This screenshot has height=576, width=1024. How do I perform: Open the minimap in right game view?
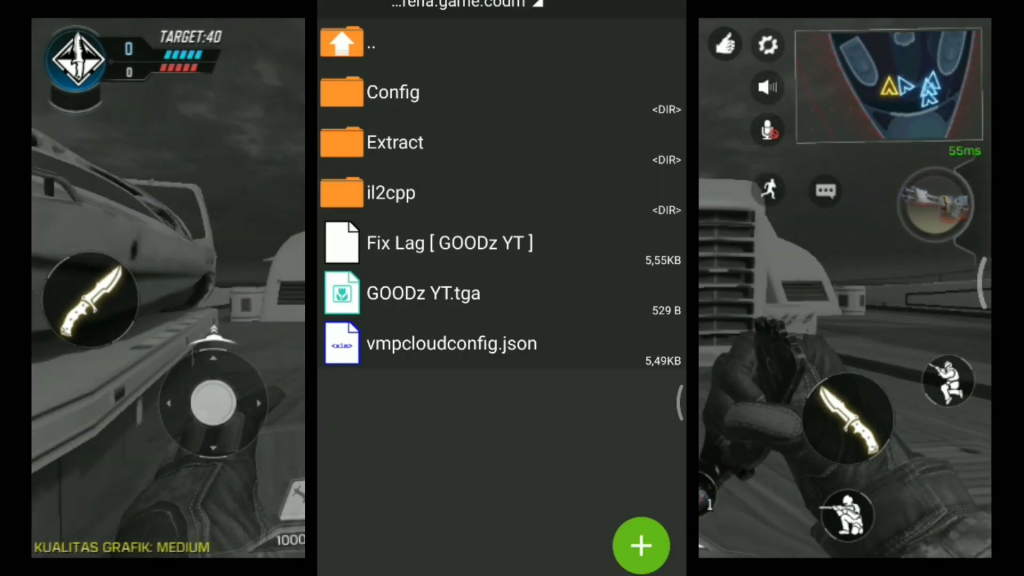click(x=888, y=85)
